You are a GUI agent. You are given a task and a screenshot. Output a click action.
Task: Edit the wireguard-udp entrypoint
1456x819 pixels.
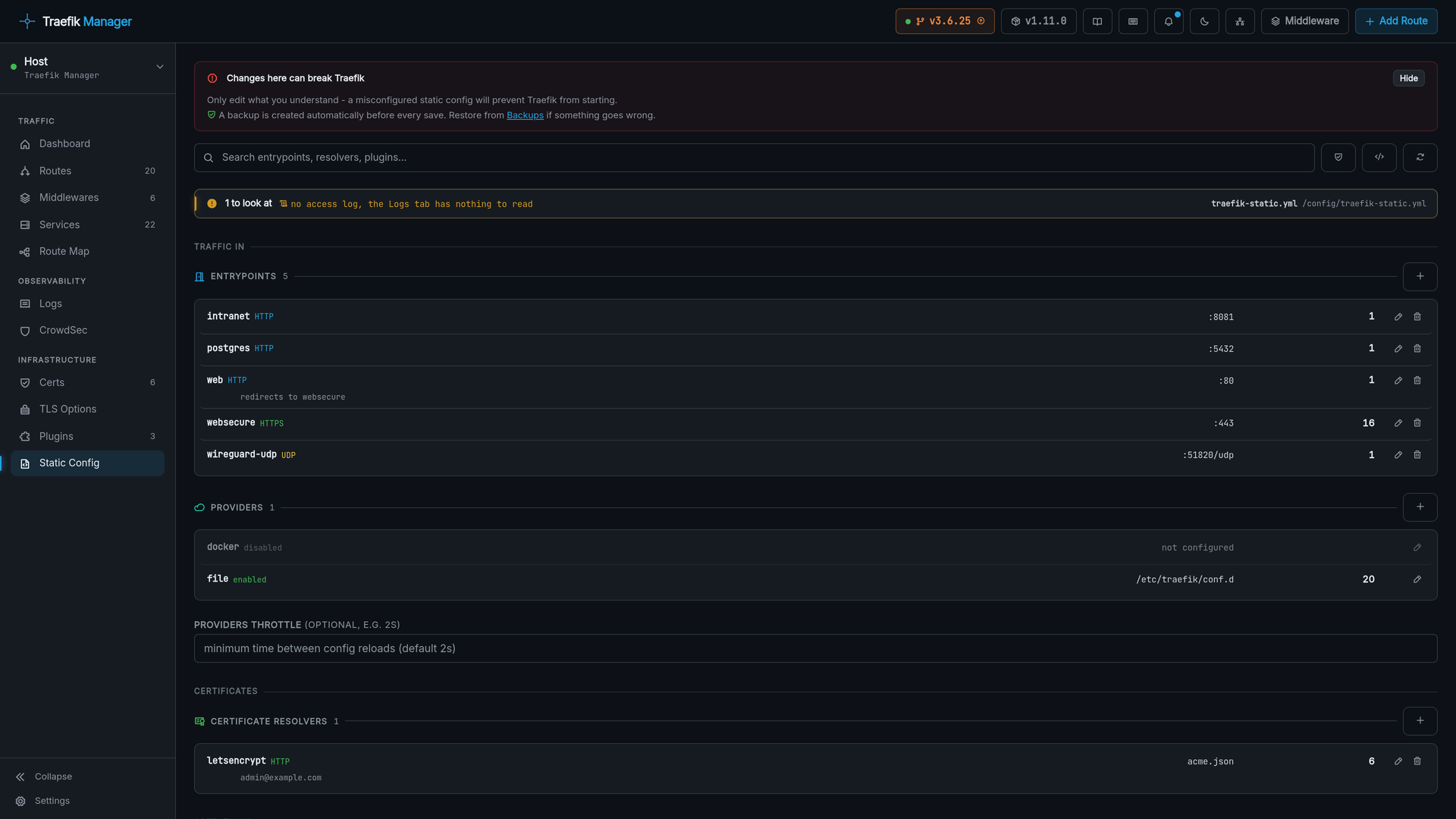(1398, 455)
